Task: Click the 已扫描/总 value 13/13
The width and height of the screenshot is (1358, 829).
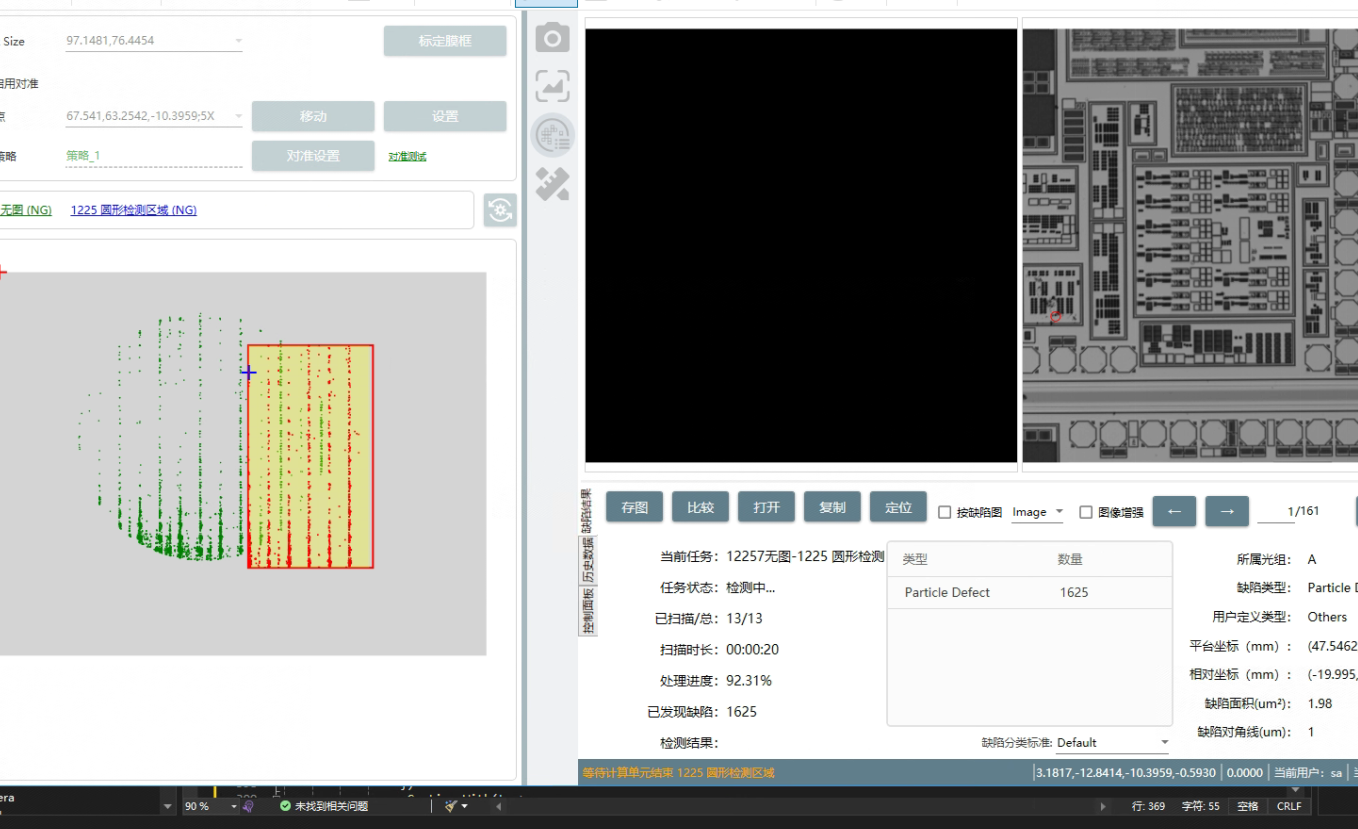Action: (x=744, y=619)
